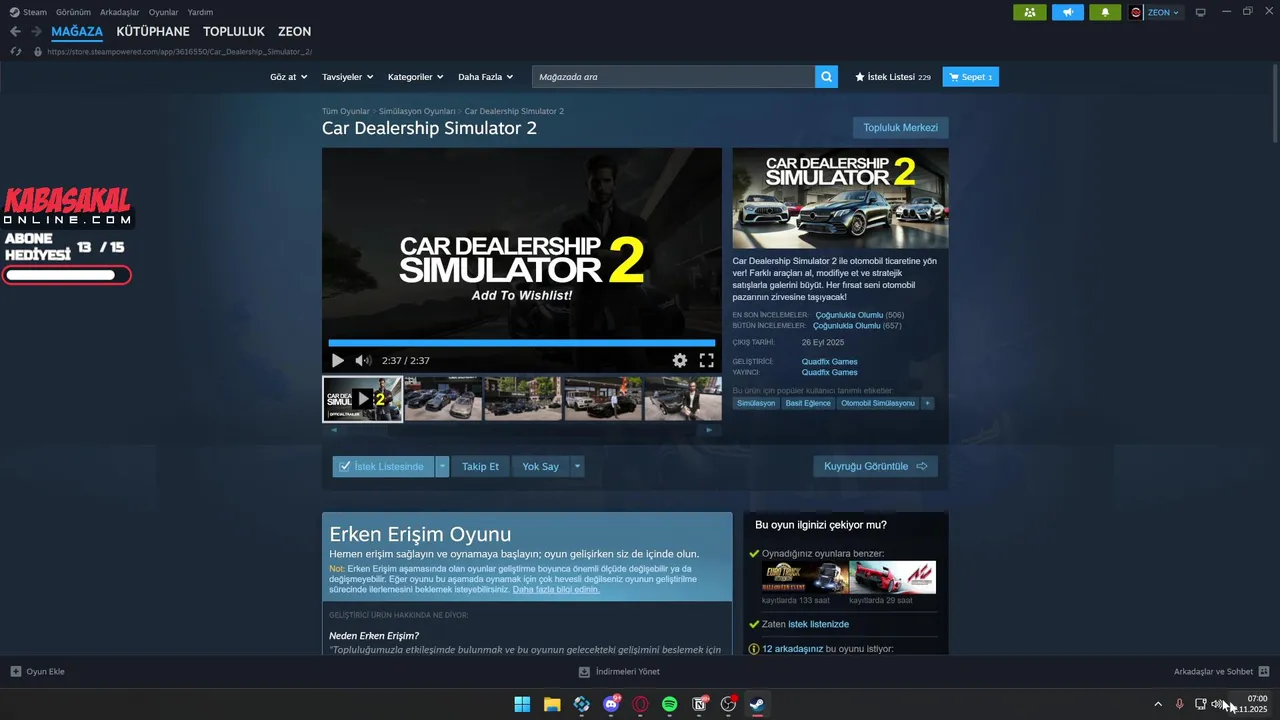Open OBS Studio in taskbar
This screenshot has width=1280, height=720.
(x=729, y=704)
